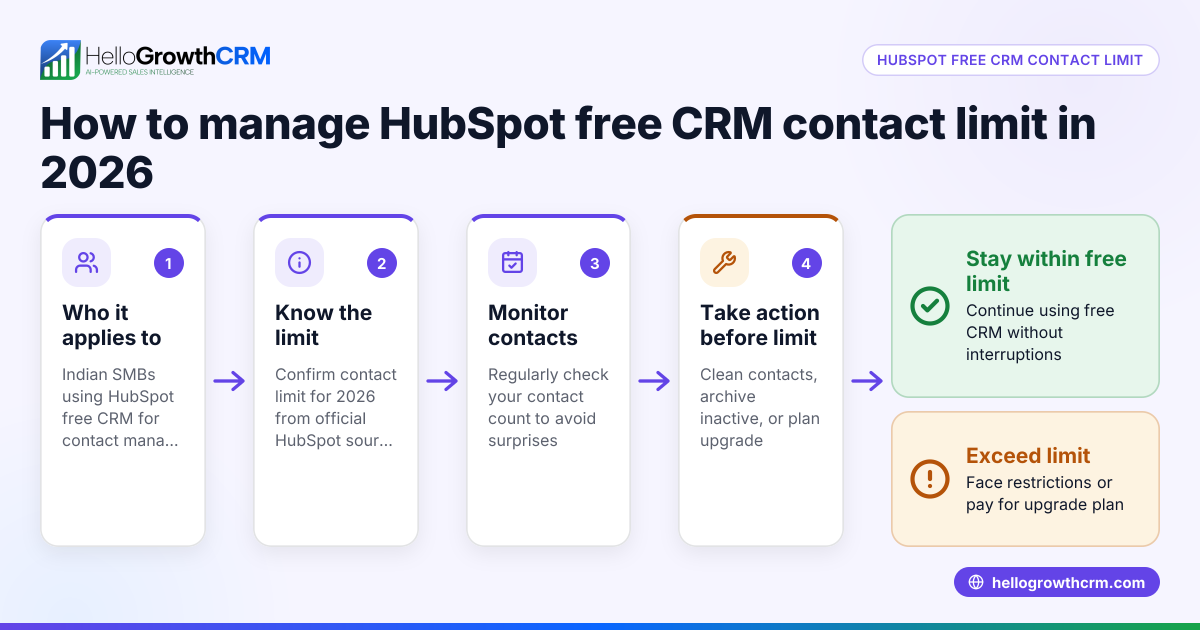Screen dimensions: 1200x630
Task: Select the Know the limit title
Action: coord(324,325)
